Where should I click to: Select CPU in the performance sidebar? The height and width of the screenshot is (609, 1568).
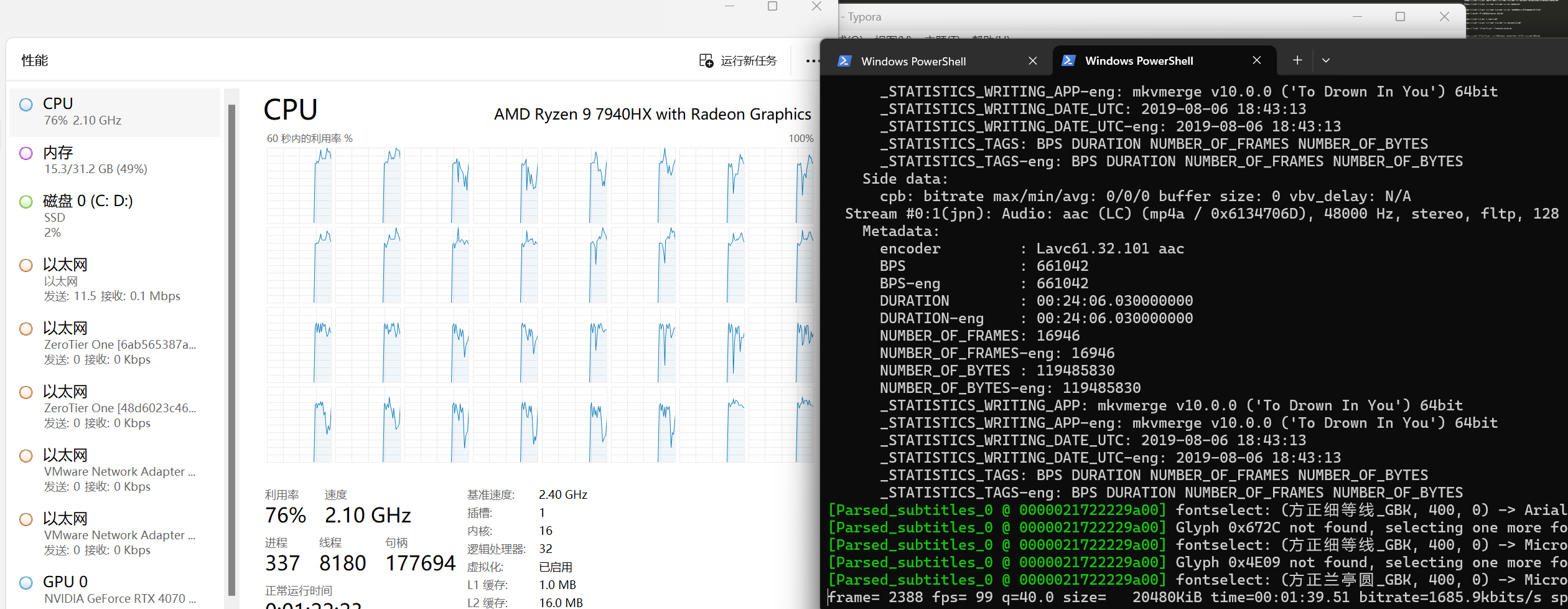click(115, 111)
